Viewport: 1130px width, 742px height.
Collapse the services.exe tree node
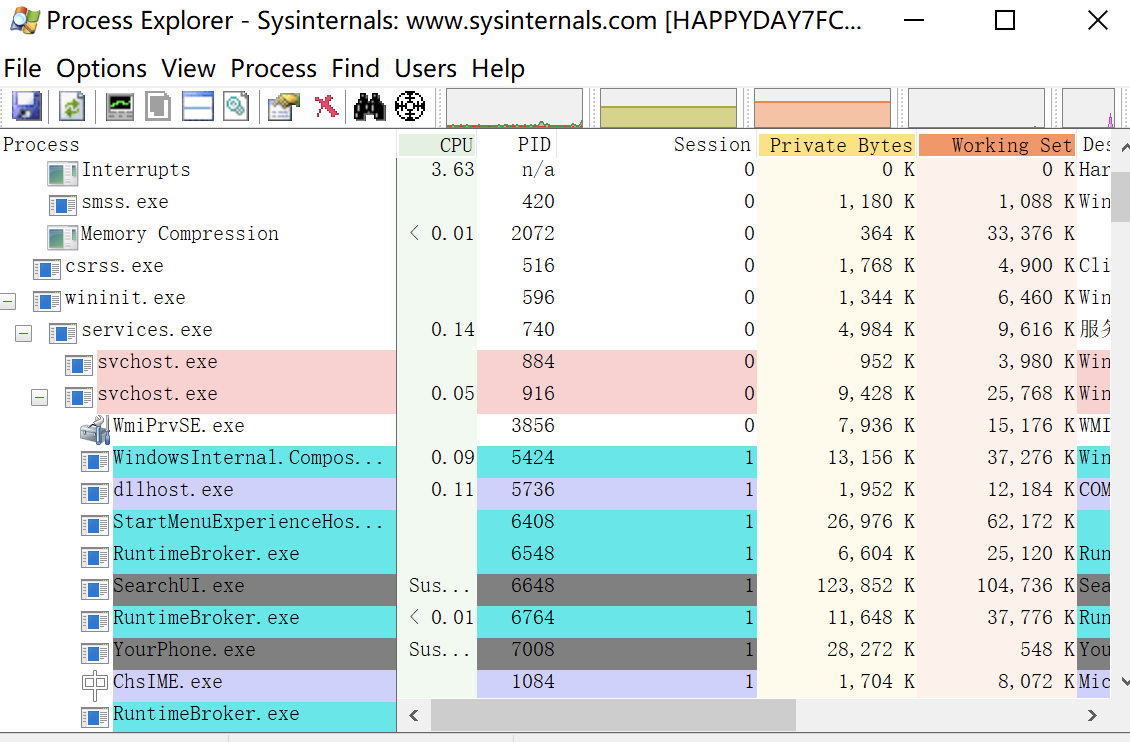pyautogui.click(x=24, y=334)
